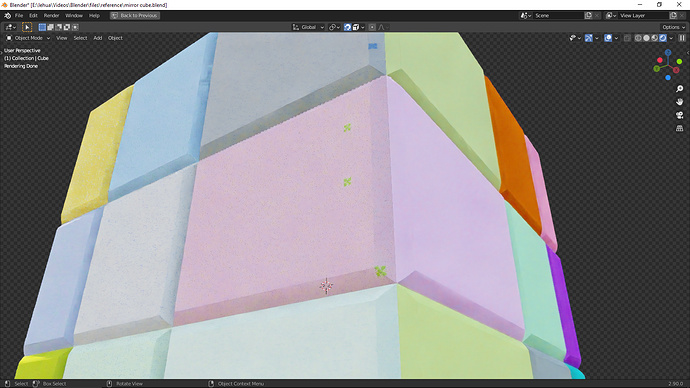Screen dimensions: 690x388
Task: Click the Back to Previous button
Action: point(135,15)
